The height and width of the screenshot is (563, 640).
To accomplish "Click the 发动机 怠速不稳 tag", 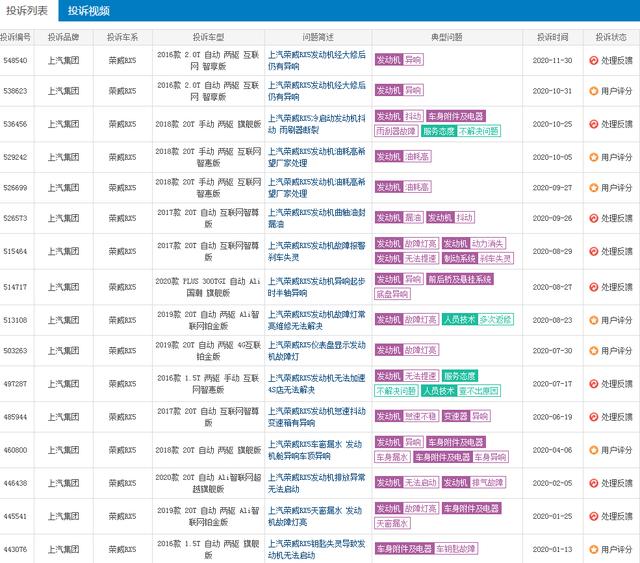I will tap(407, 416).
